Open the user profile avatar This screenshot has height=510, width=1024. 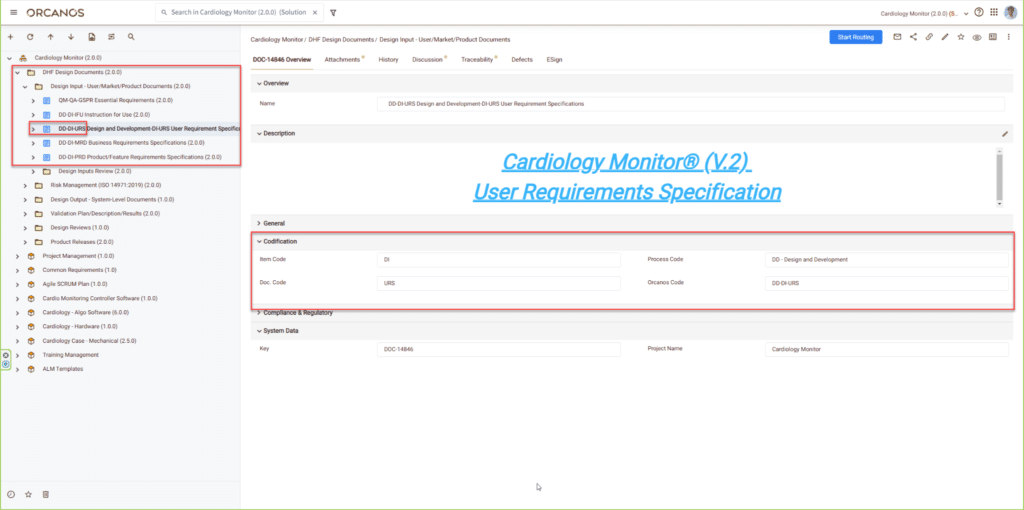[x=1011, y=12]
